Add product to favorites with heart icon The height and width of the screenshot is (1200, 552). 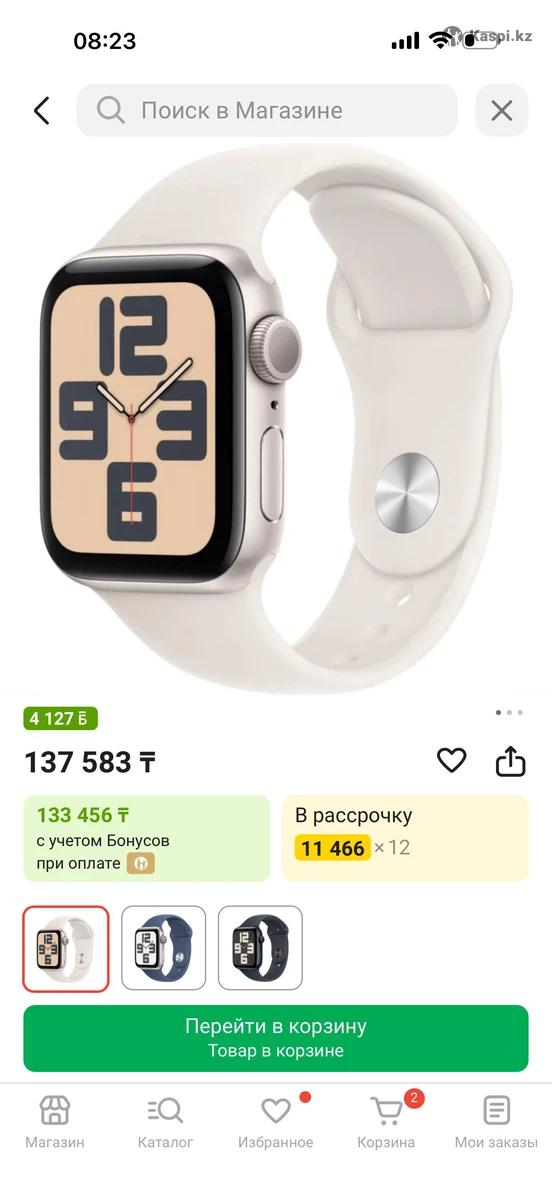(452, 761)
